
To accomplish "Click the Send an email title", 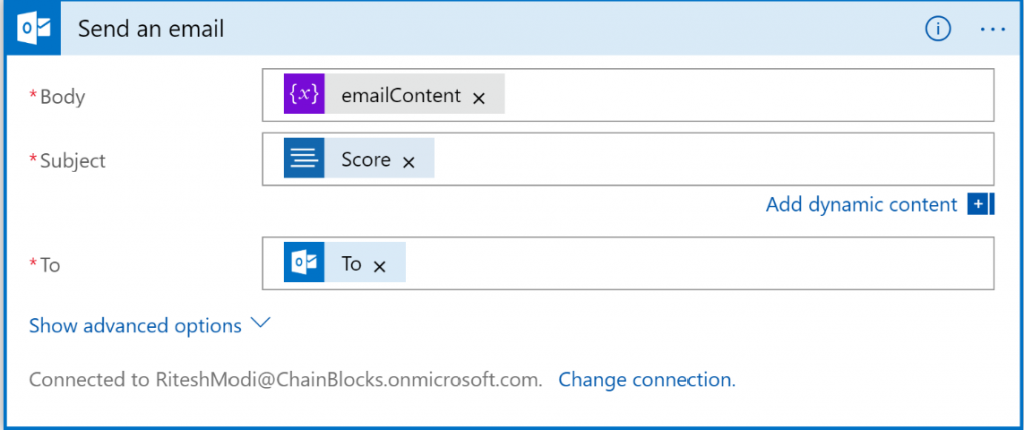I will click(151, 29).
